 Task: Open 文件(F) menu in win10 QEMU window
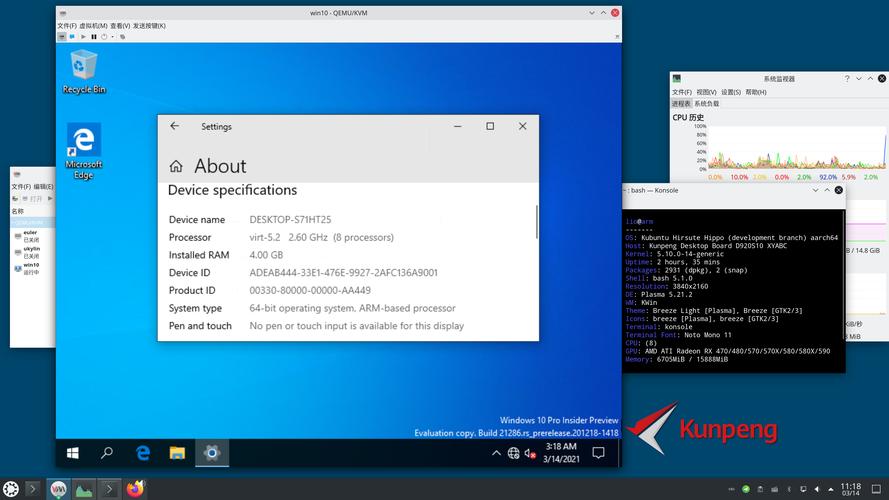(67, 26)
